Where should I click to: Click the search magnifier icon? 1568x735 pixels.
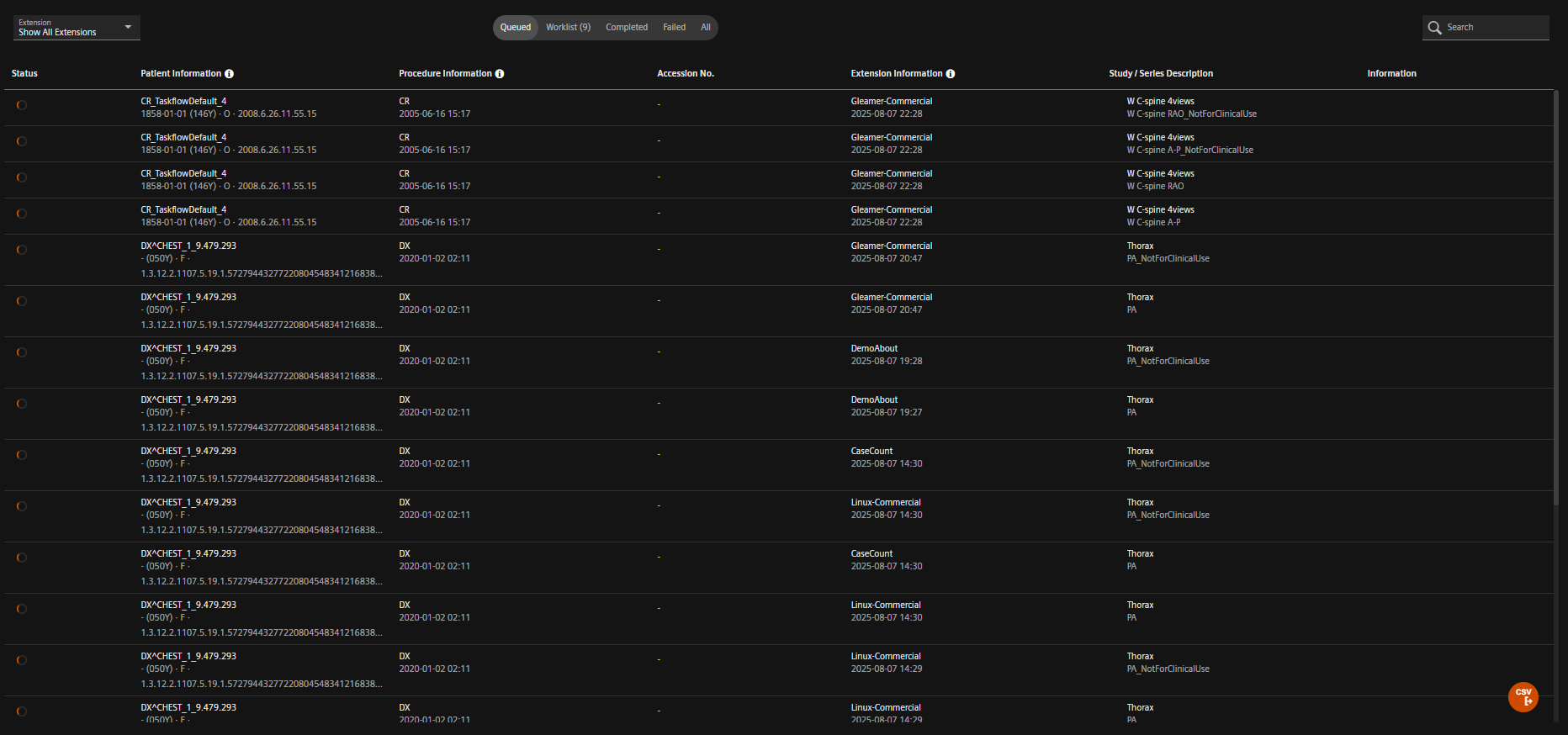[1434, 28]
